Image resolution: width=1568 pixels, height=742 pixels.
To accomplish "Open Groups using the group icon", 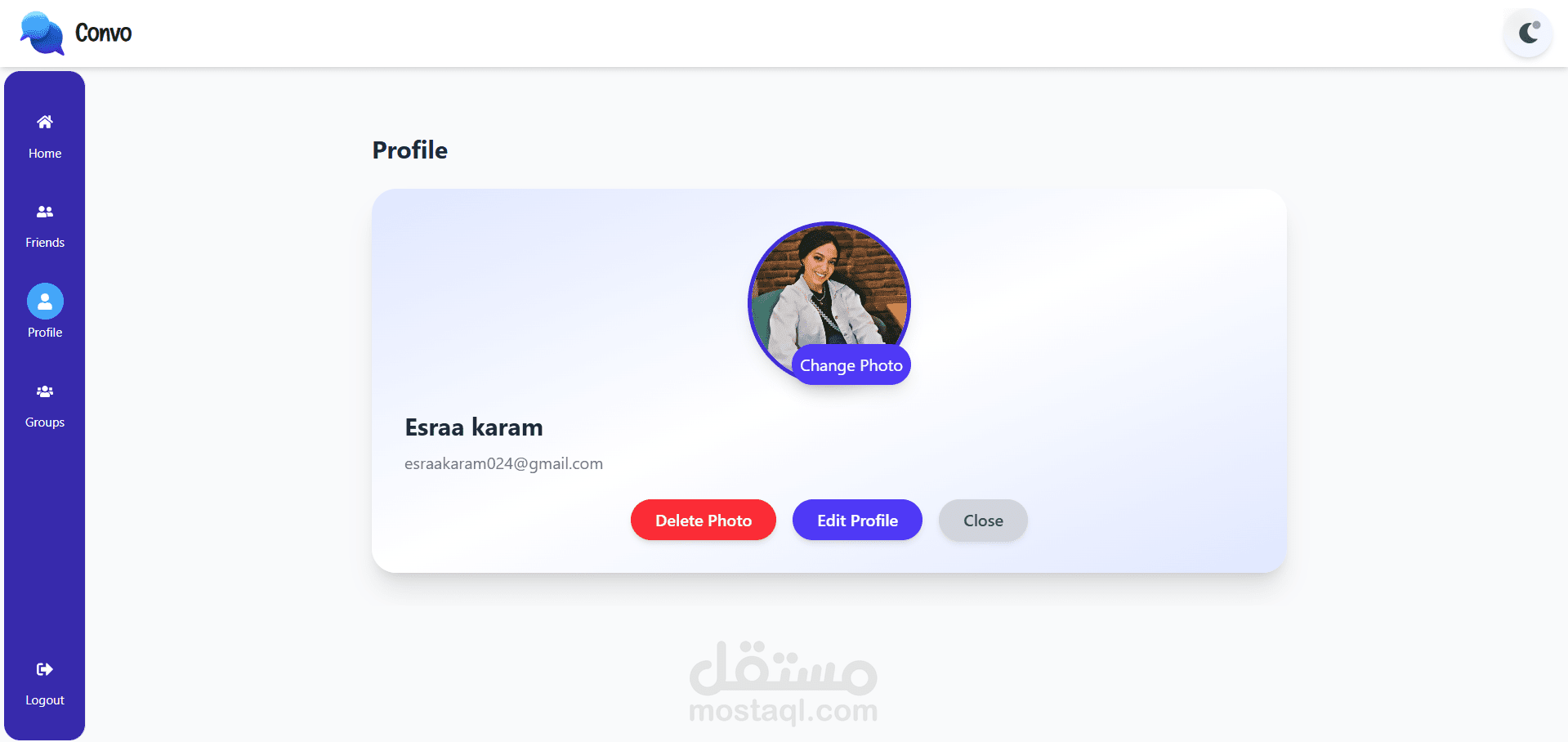I will click(45, 391).
